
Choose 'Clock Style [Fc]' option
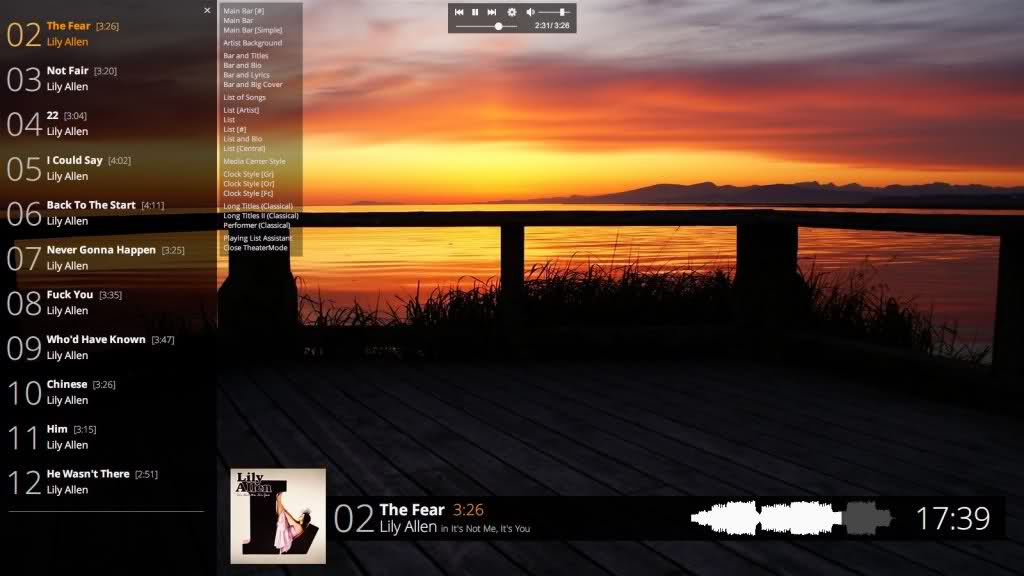248,193
